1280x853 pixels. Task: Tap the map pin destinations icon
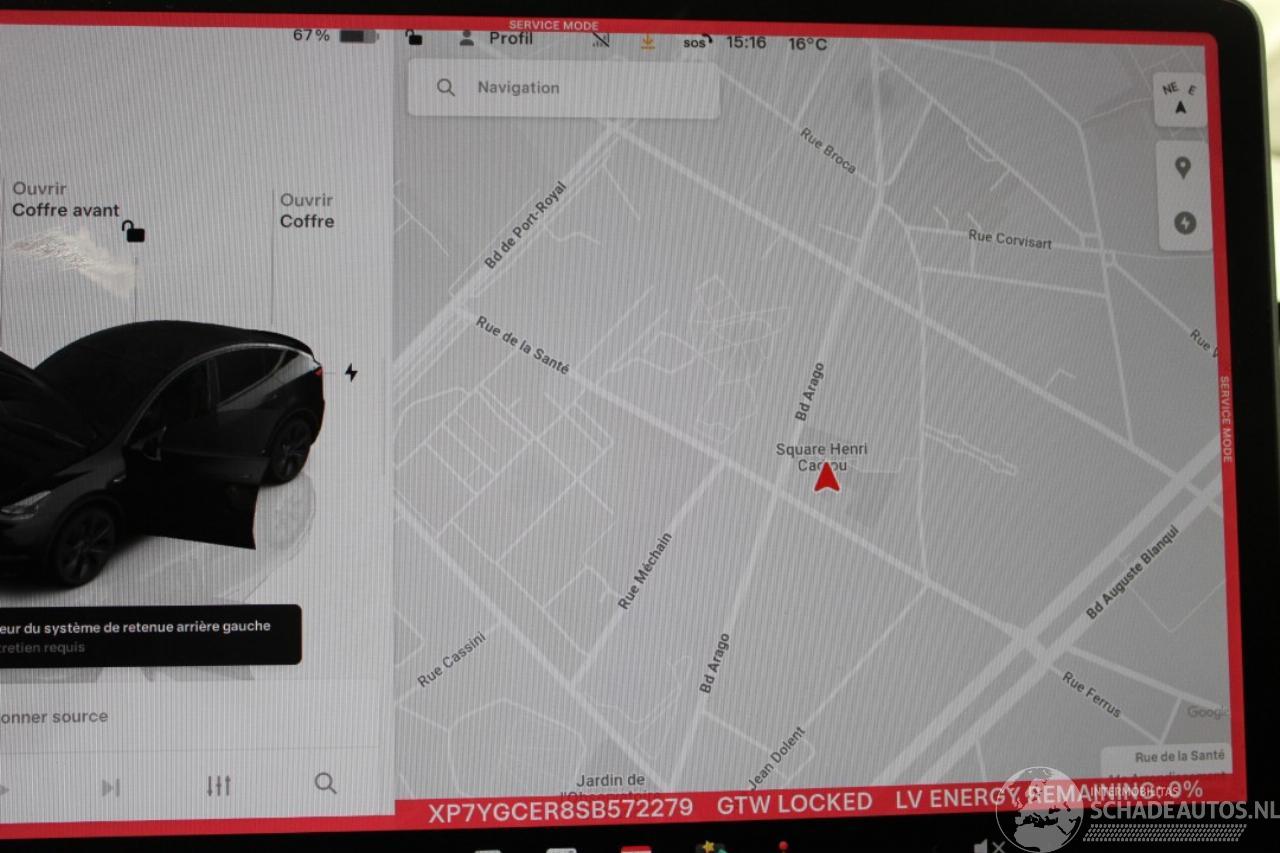1183,168
